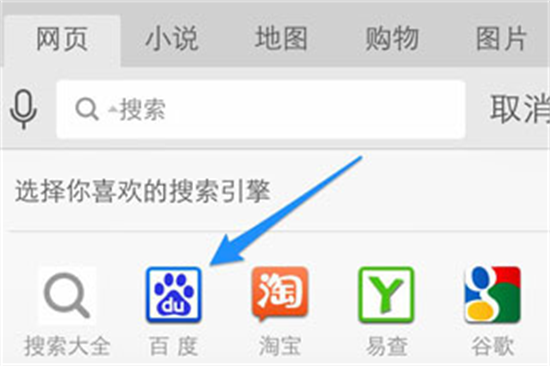Open the 图片 tab
The image size is (550, 366).
click(501, 39)
